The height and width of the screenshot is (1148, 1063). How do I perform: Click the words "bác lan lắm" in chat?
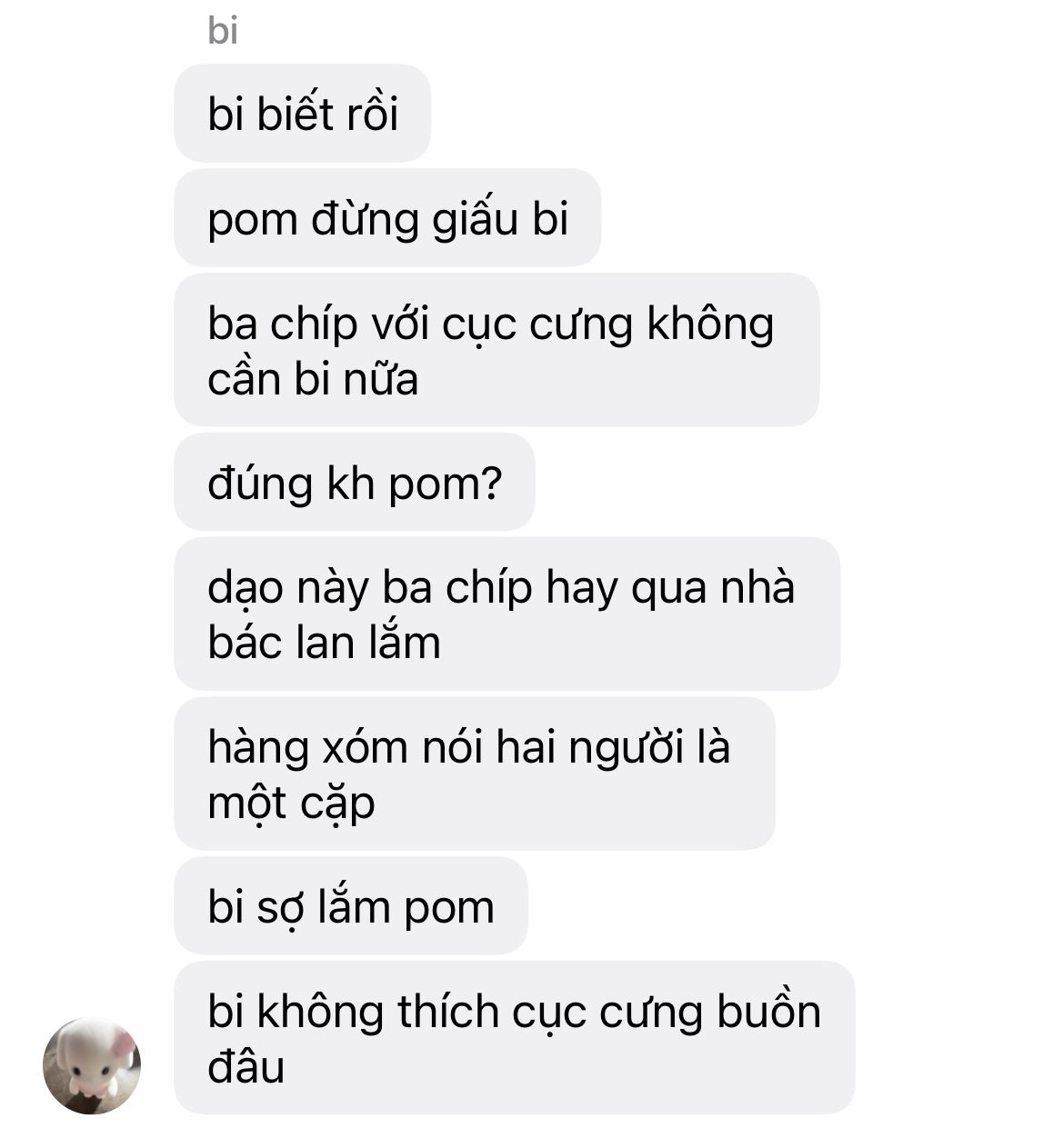324,643
